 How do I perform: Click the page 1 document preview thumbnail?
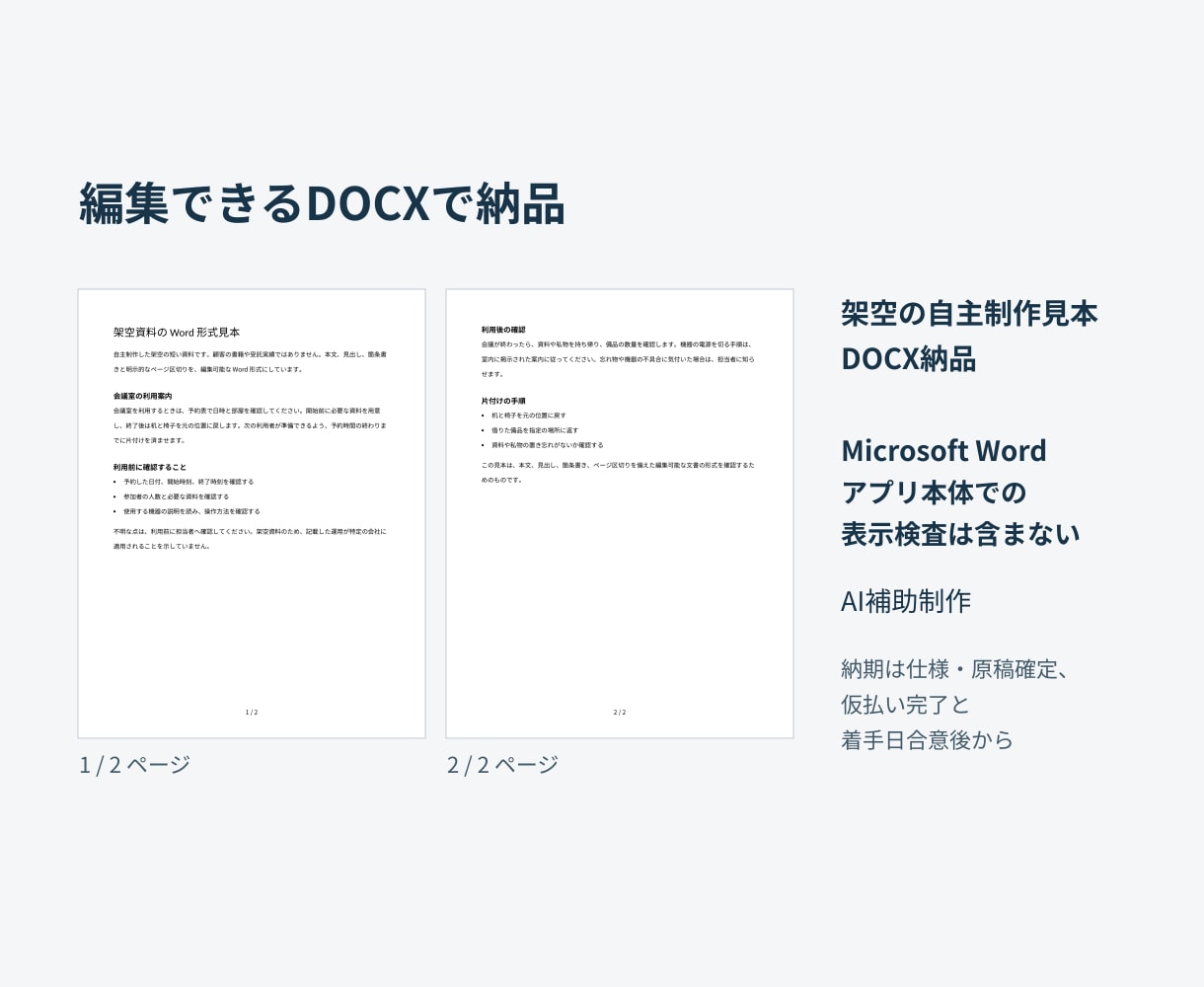pos(252,513)
